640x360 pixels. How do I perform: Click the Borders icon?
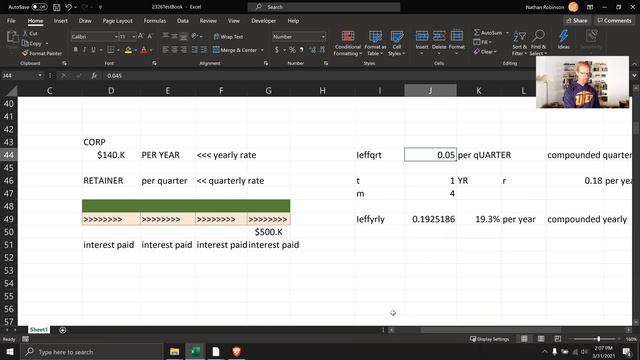point(110,50)
